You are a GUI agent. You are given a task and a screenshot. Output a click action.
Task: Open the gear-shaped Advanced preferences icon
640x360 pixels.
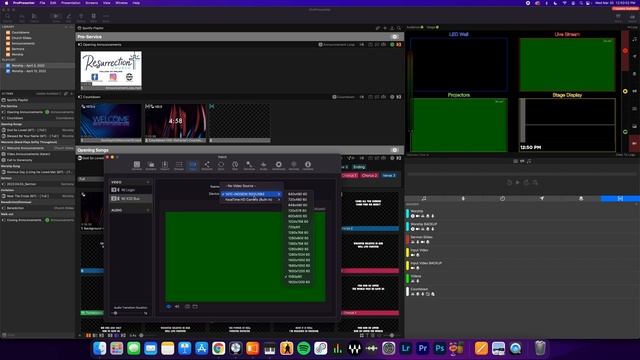[x=278, y=165]
